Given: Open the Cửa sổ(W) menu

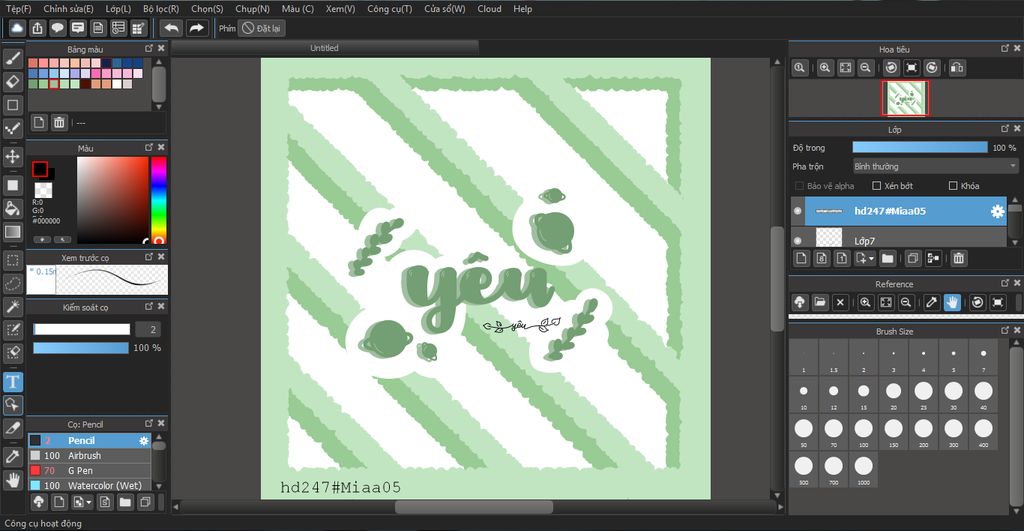Looking at the screenshot, I should click(x=445, y=8).
